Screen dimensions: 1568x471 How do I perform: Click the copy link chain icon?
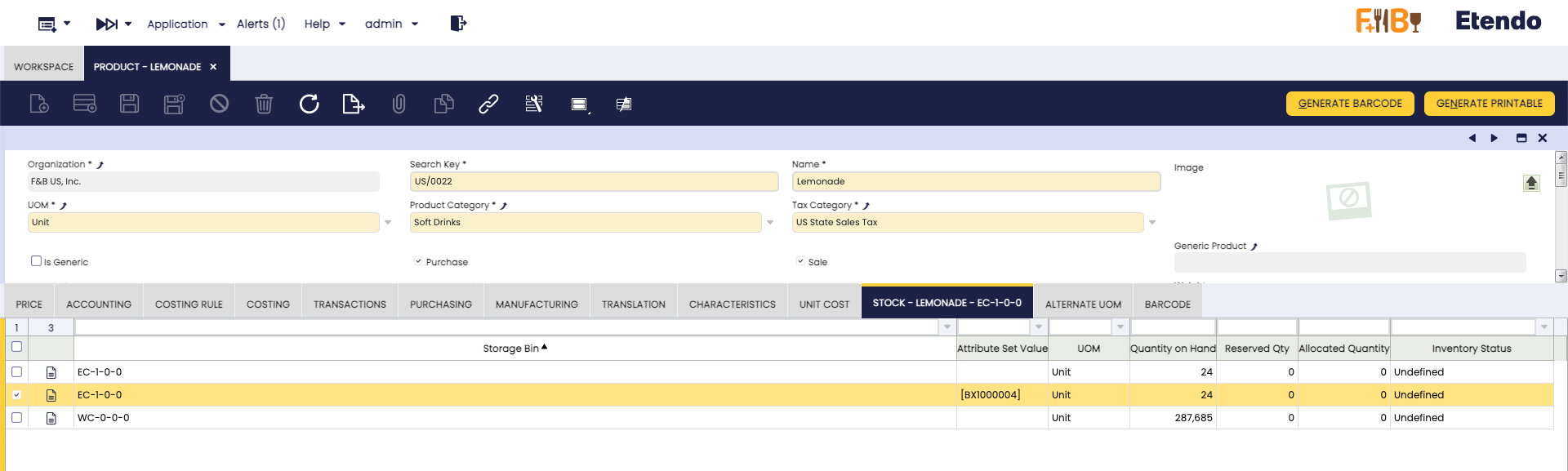[488, 104]
